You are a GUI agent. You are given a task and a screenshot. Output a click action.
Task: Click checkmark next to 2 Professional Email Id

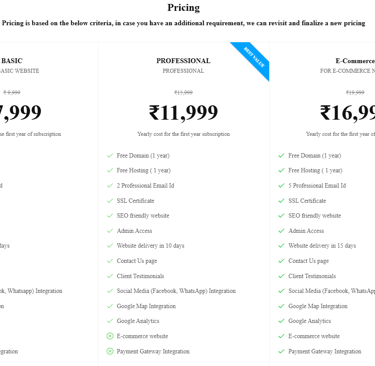tap(110, 185)
